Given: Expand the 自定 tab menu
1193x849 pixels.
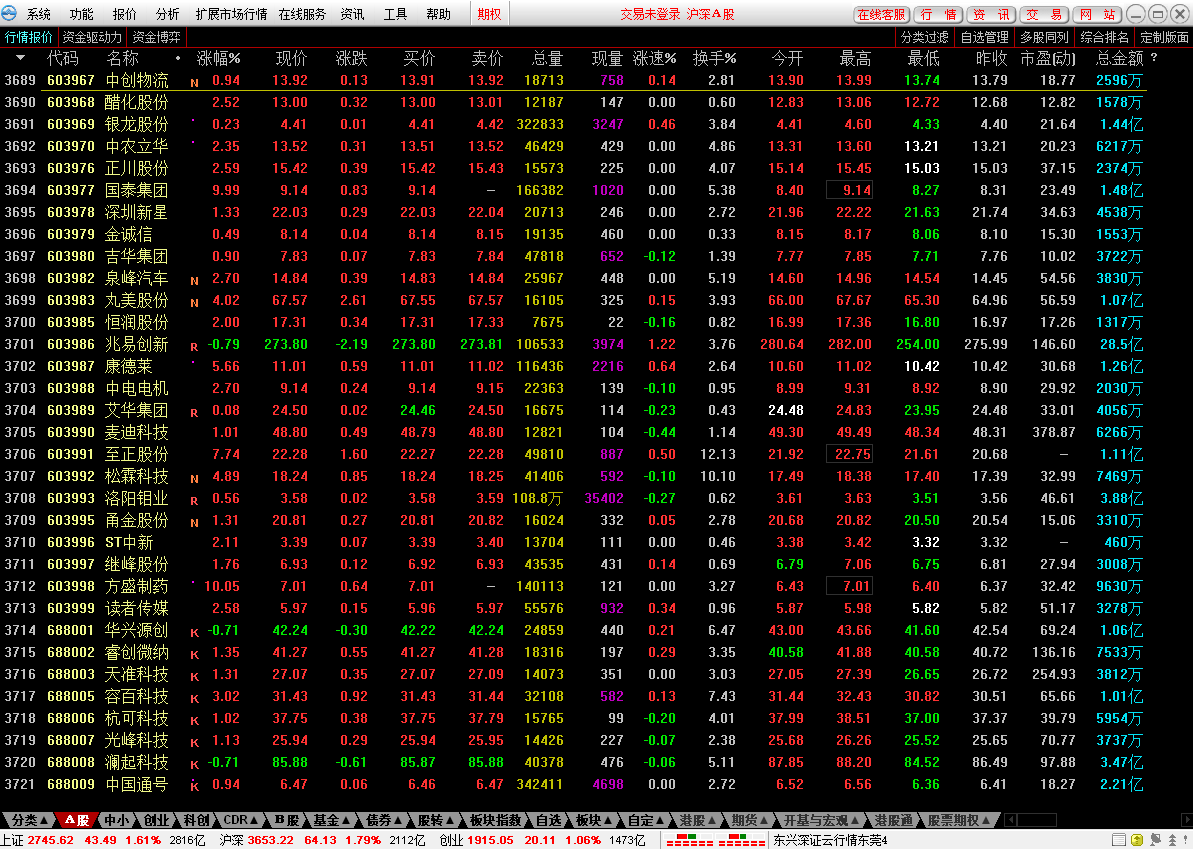Looking at the screenshot, I should pos(660,820).
